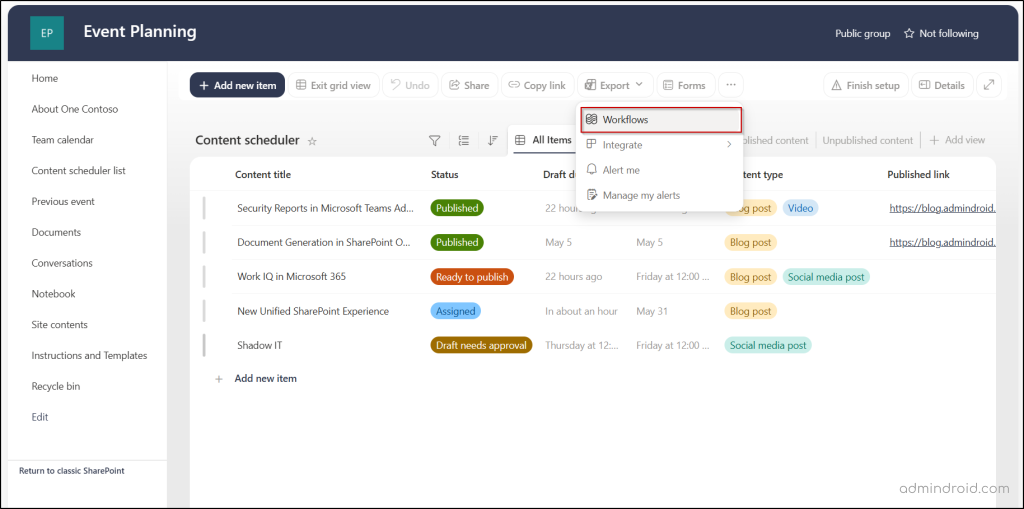This screenshot has height=509, width=1024.
Task: Select Security Reports in Microsoft Teams row title
Action: (325, 208)
